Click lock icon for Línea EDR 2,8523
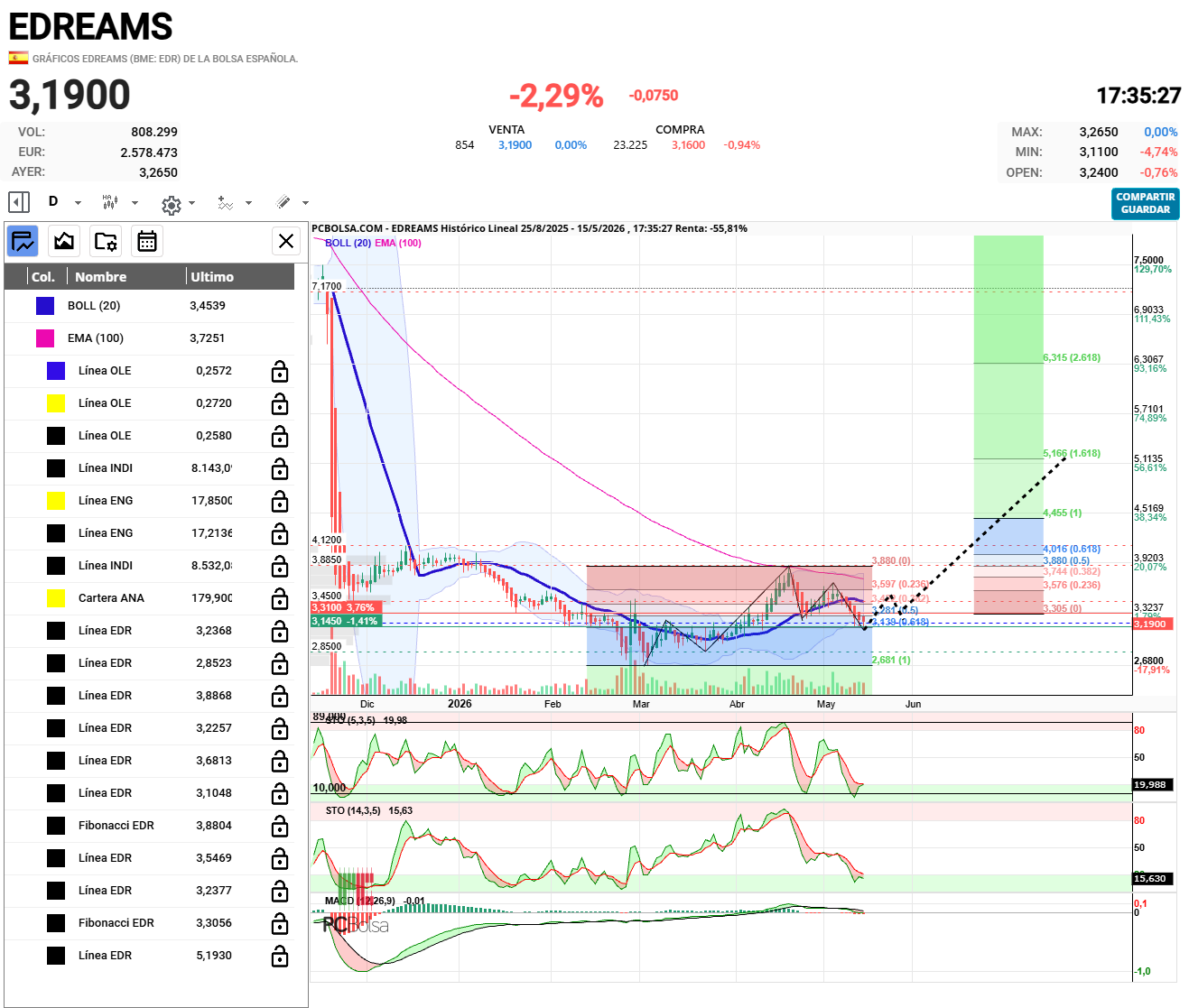The height and width of the screenshot is (1008, 1189). 280,663
